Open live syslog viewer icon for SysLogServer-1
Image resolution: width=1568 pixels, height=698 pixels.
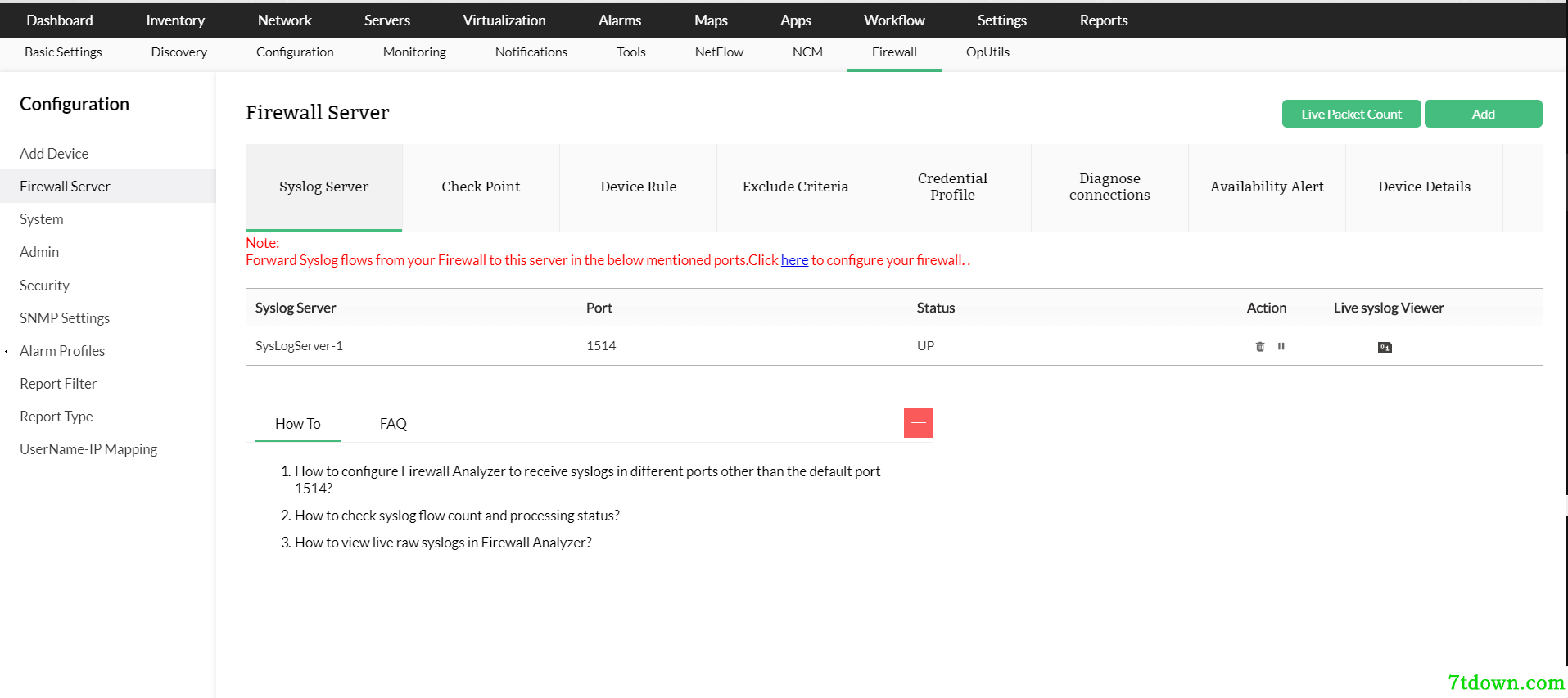1385,347
